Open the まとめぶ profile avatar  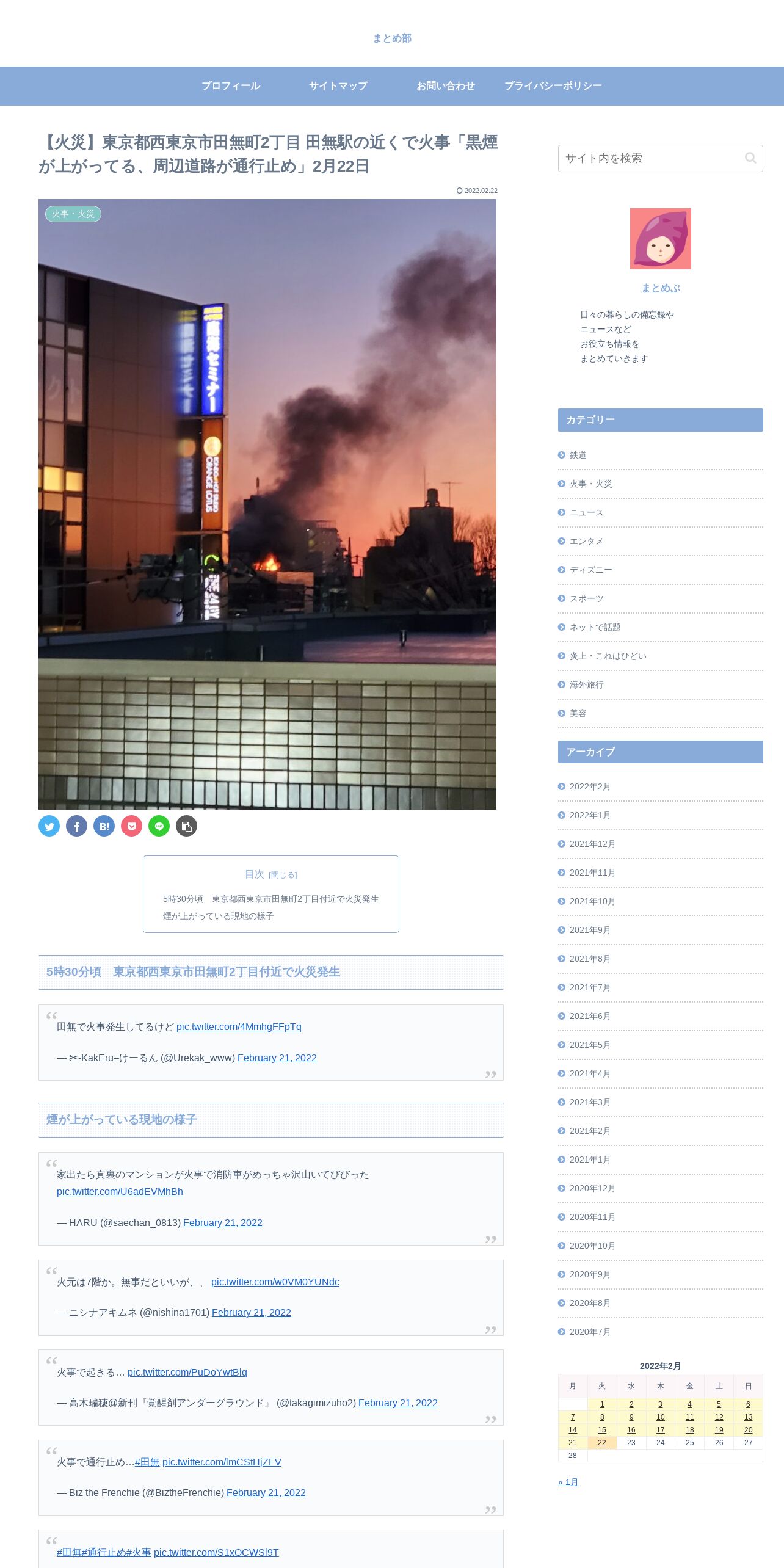click(x=660, y=239)
